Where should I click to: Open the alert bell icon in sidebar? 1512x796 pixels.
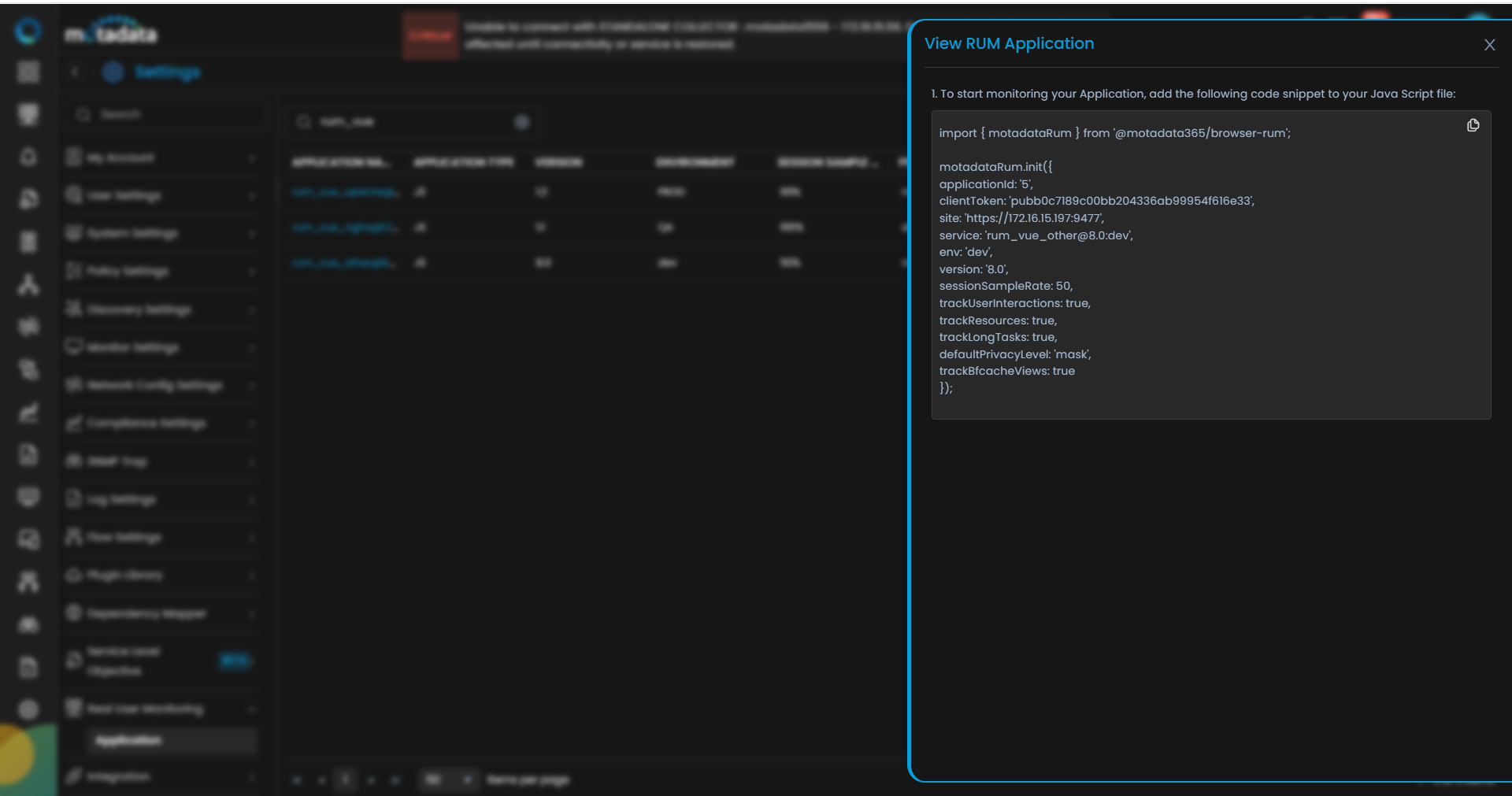28,157
